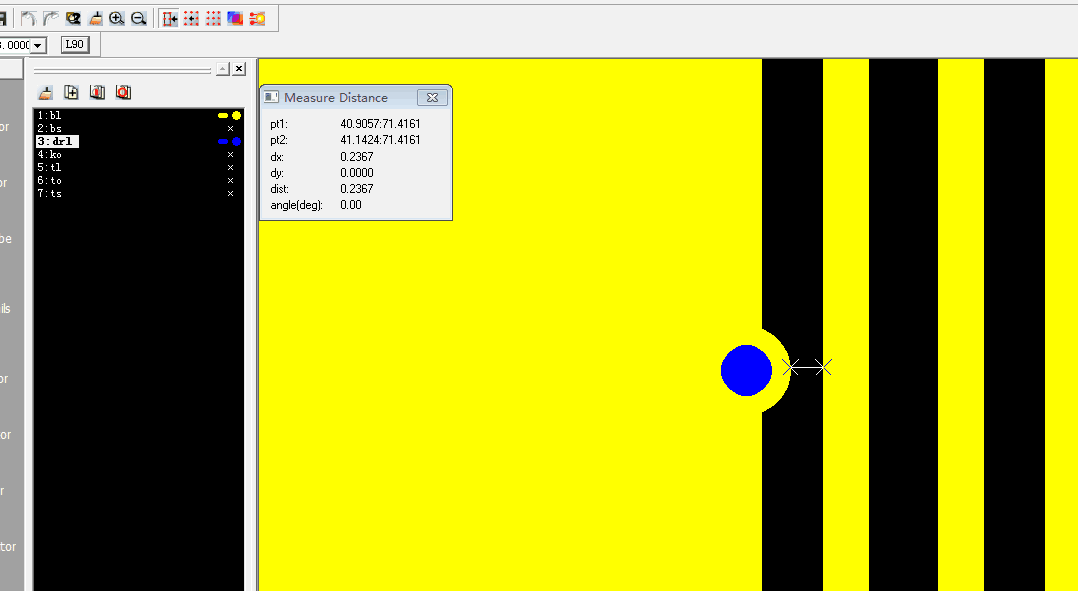Toggle the x visibility marker for layer 6:to
The width and height of the screenshot is (1078, 591).
230,181
